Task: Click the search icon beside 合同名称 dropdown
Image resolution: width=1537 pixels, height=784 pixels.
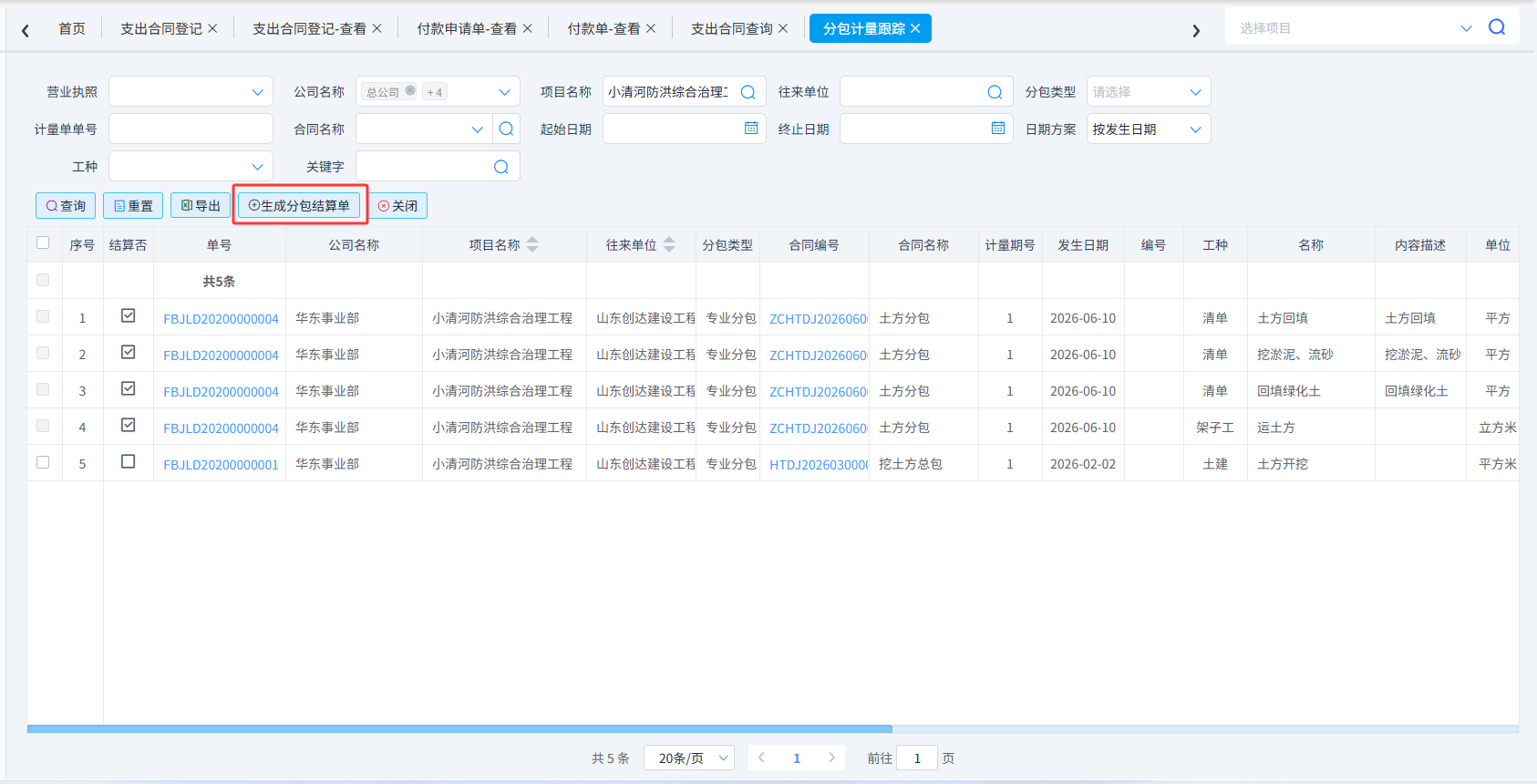Action: tap(506, 129)
